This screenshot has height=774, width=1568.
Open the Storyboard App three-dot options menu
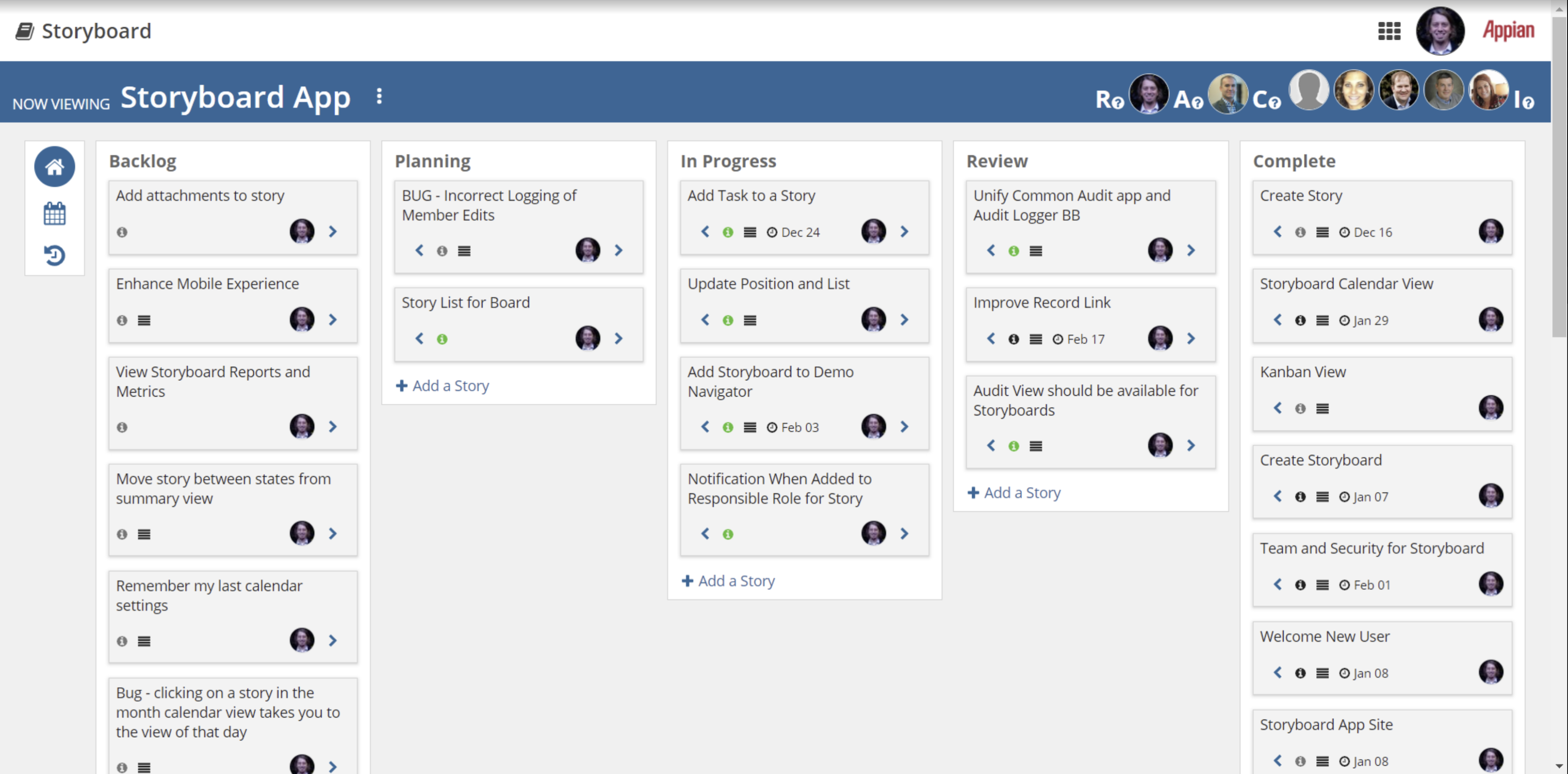[x=379, y=96]
